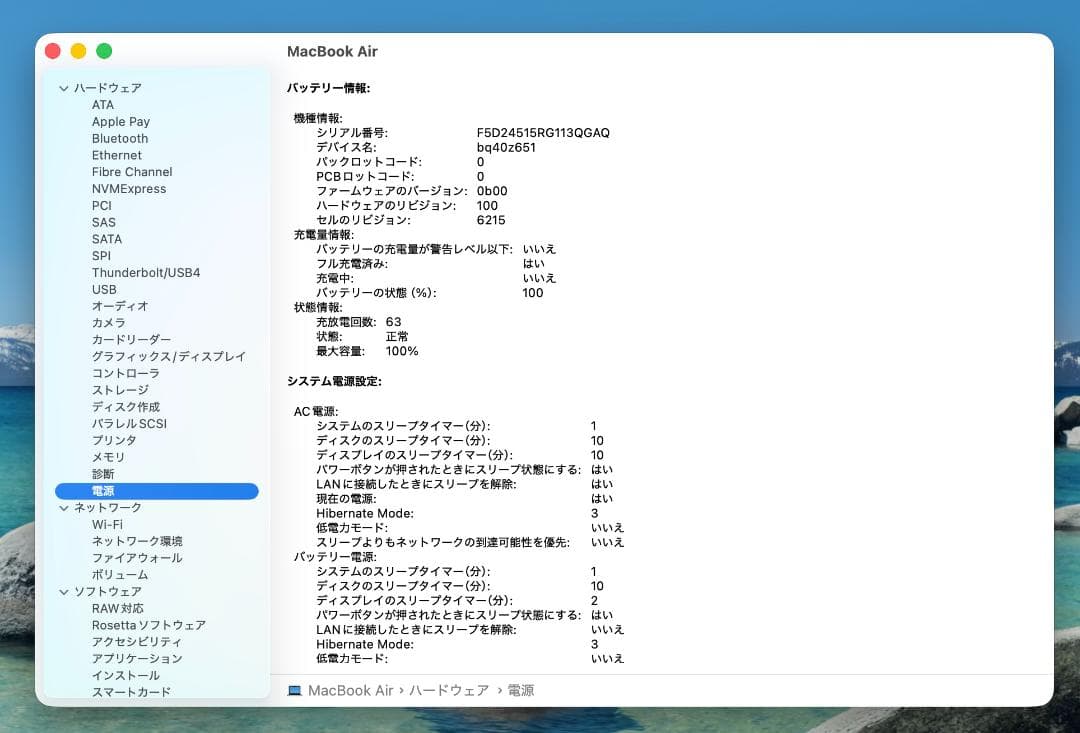Select Bluetooth in the hardware list
1080x733 pixels.
tap(119, 138)
